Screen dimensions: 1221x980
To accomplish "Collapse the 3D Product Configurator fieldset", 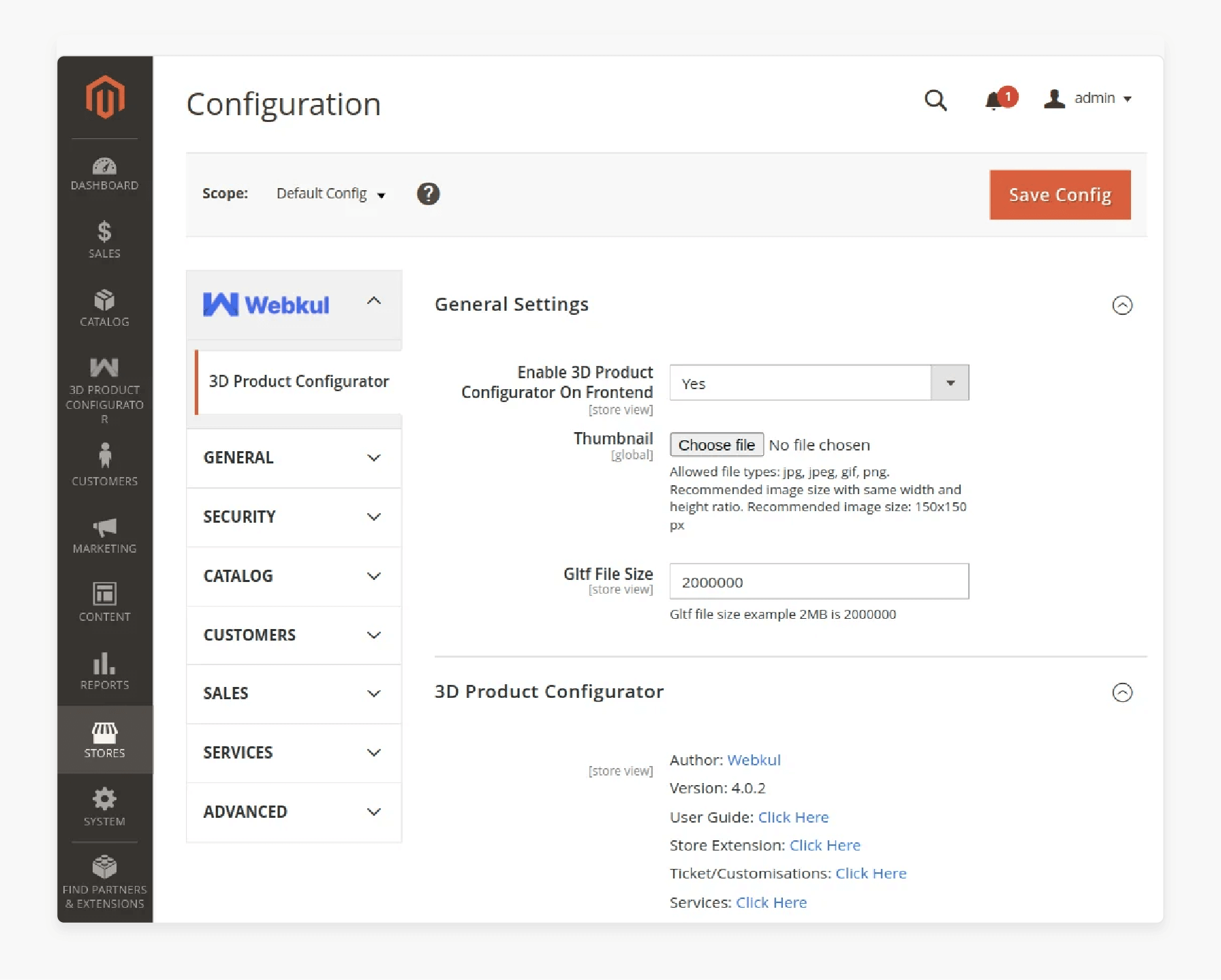I will click(1122, 692).
